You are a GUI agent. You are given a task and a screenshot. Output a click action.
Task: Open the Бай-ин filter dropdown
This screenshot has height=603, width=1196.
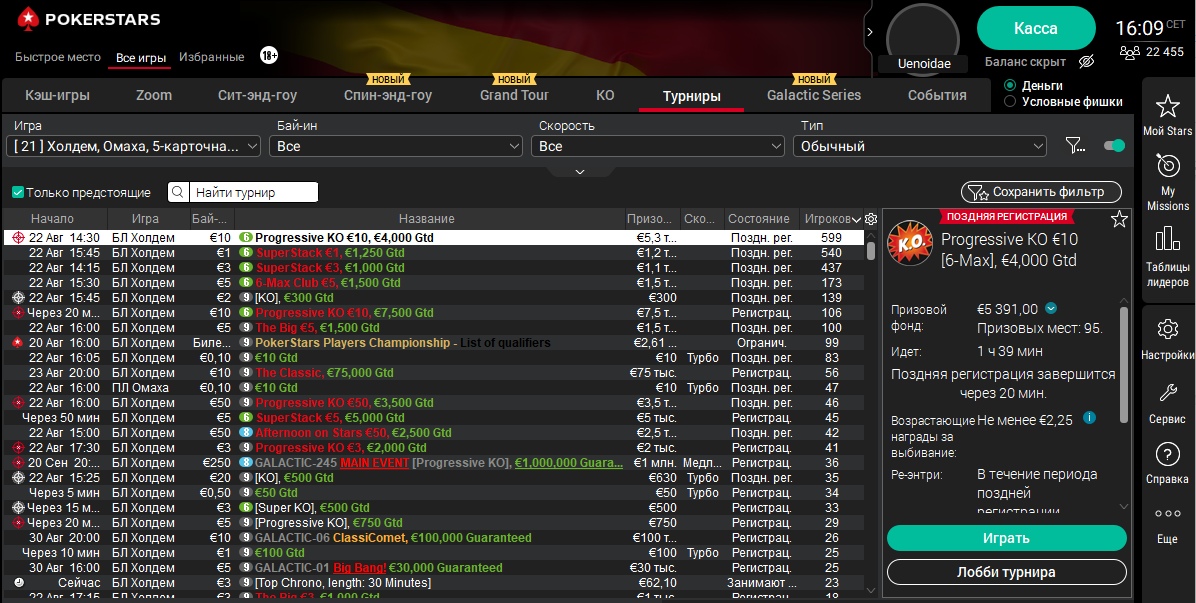[x=396, y=146]
